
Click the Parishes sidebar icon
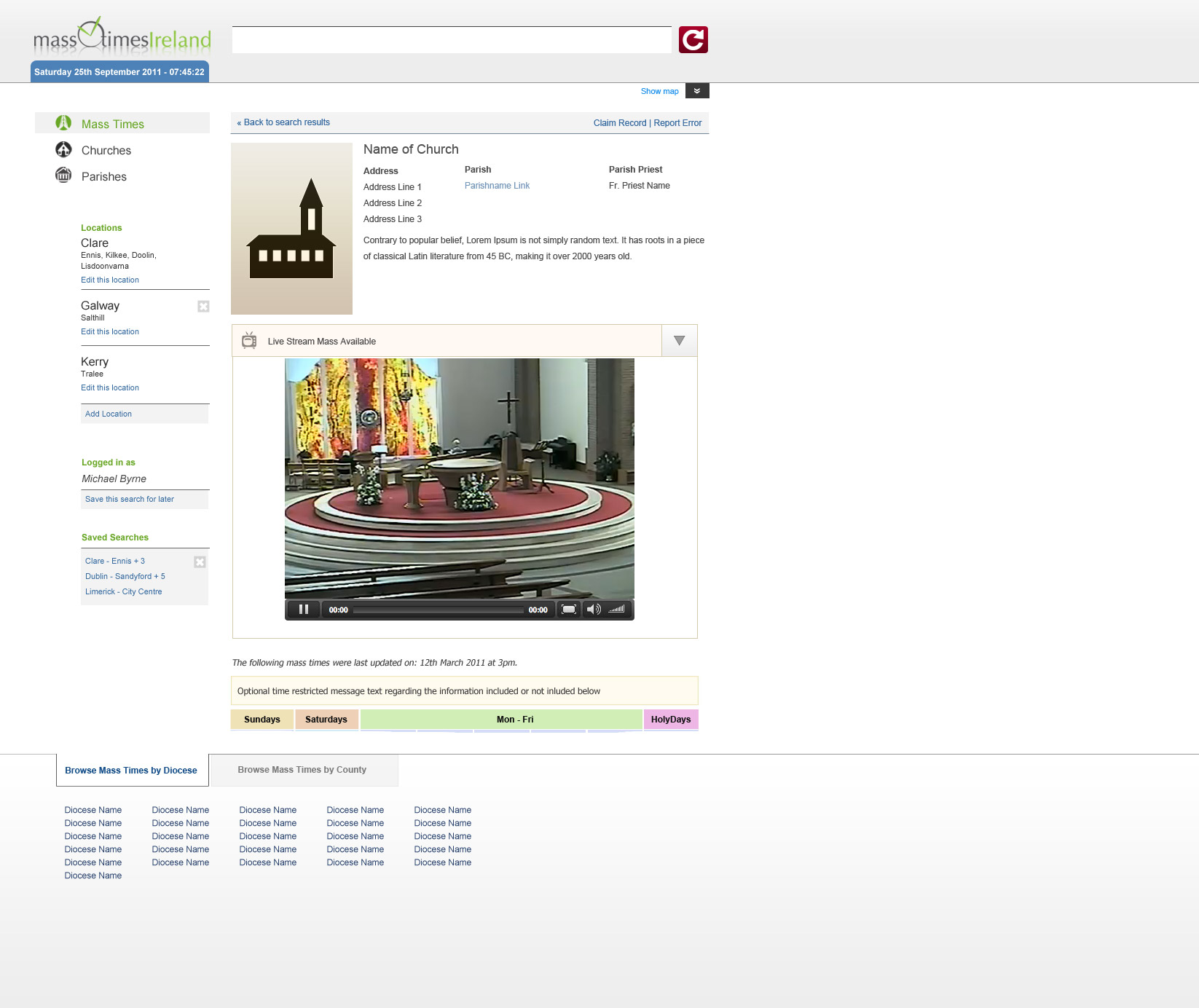click(x=64, y=176)
